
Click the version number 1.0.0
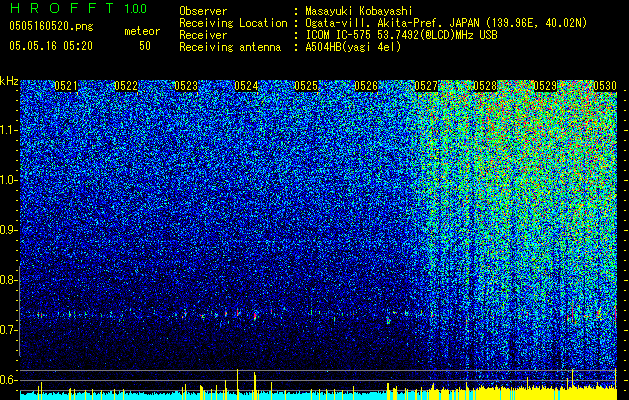point(135,8)
